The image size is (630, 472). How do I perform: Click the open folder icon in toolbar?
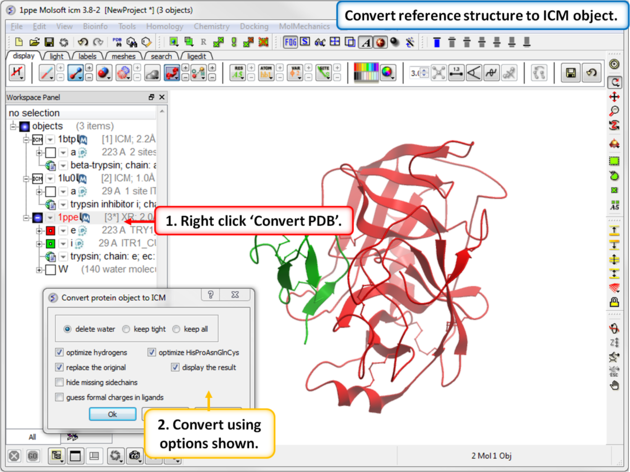pyautogui.click(x=34, y=42)
